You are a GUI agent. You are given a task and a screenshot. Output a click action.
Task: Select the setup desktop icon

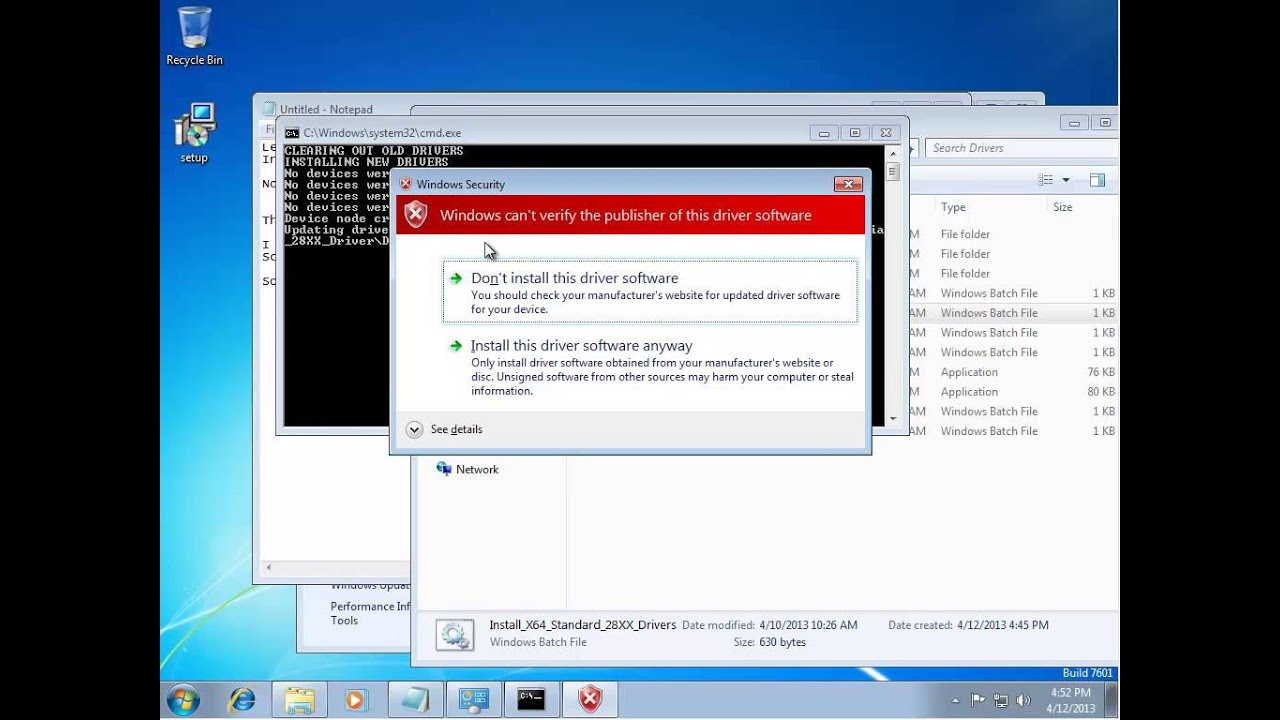194,133
